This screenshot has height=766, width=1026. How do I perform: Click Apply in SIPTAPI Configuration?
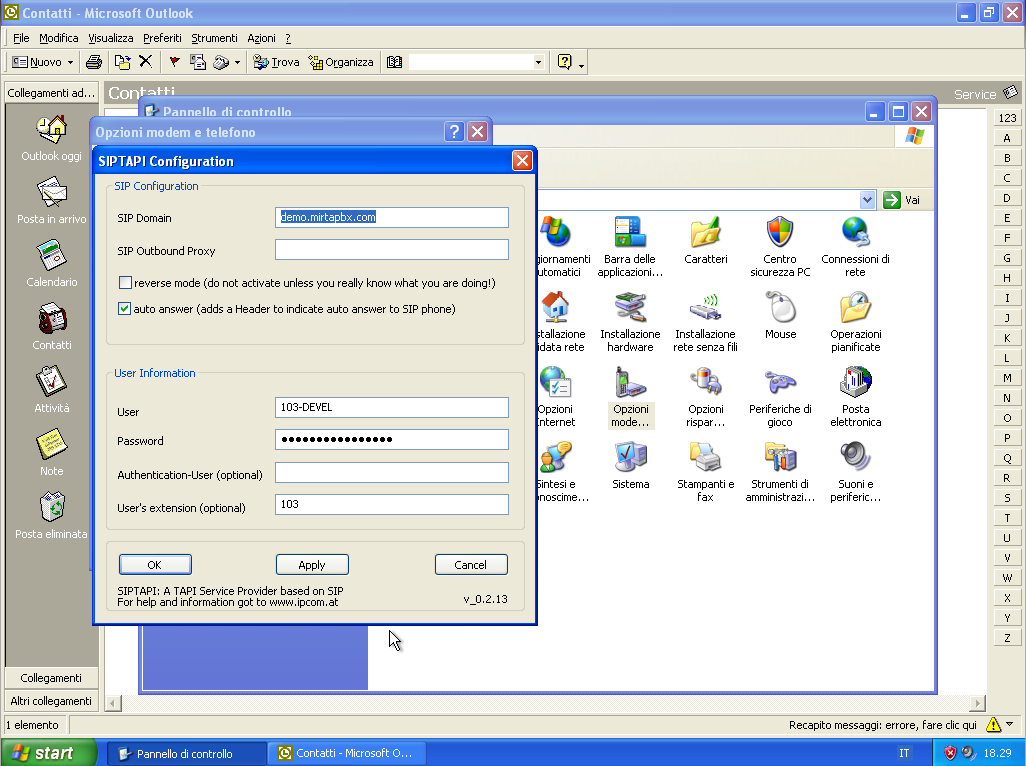click(x=312, y=565)
